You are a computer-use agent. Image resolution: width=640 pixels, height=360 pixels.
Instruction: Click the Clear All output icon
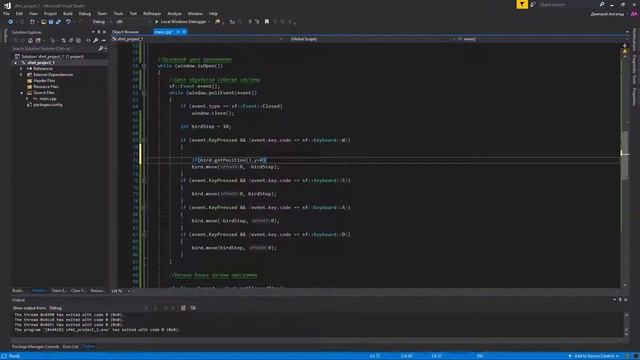click(x=183, y=308)
